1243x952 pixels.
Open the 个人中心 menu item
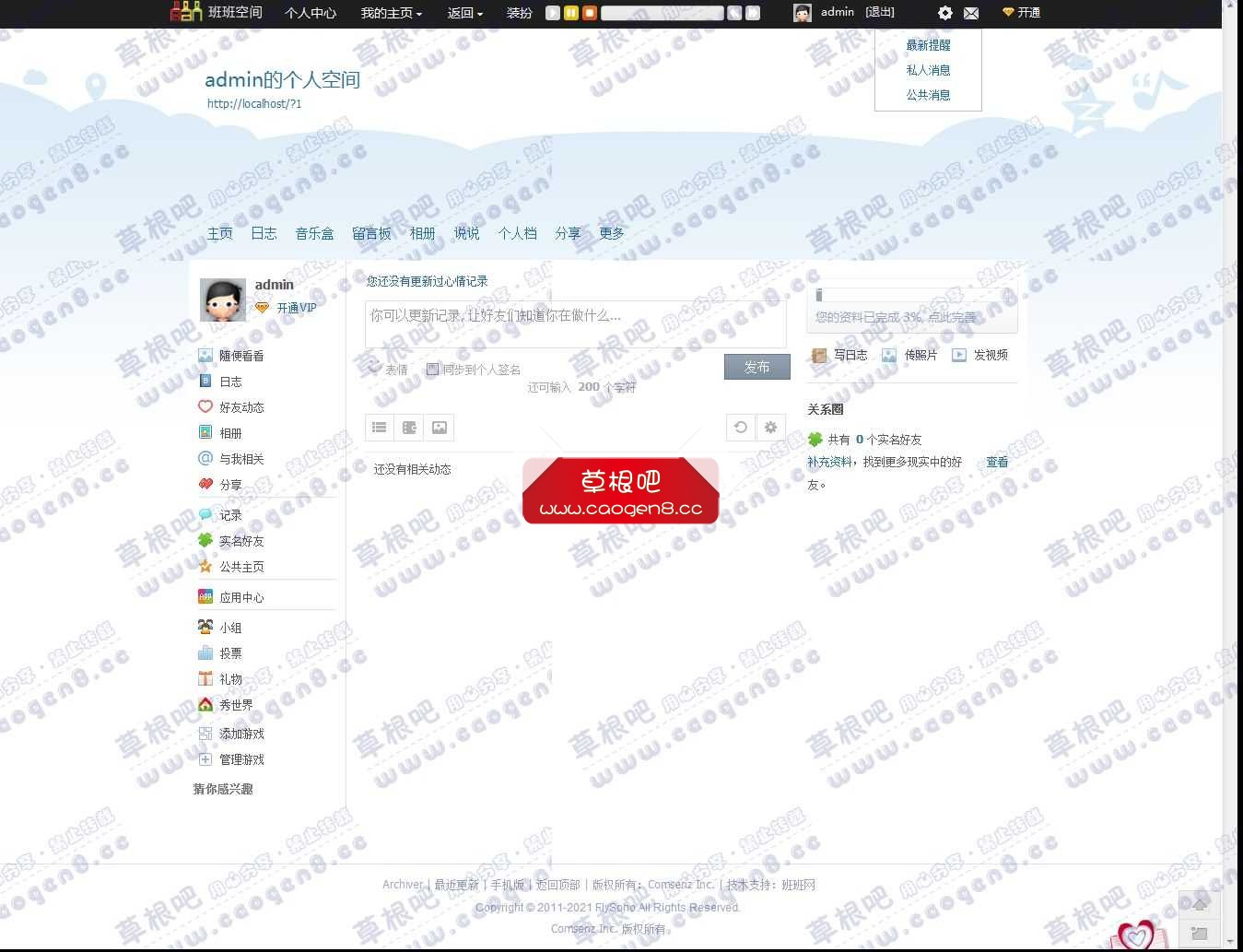point(310,13)
